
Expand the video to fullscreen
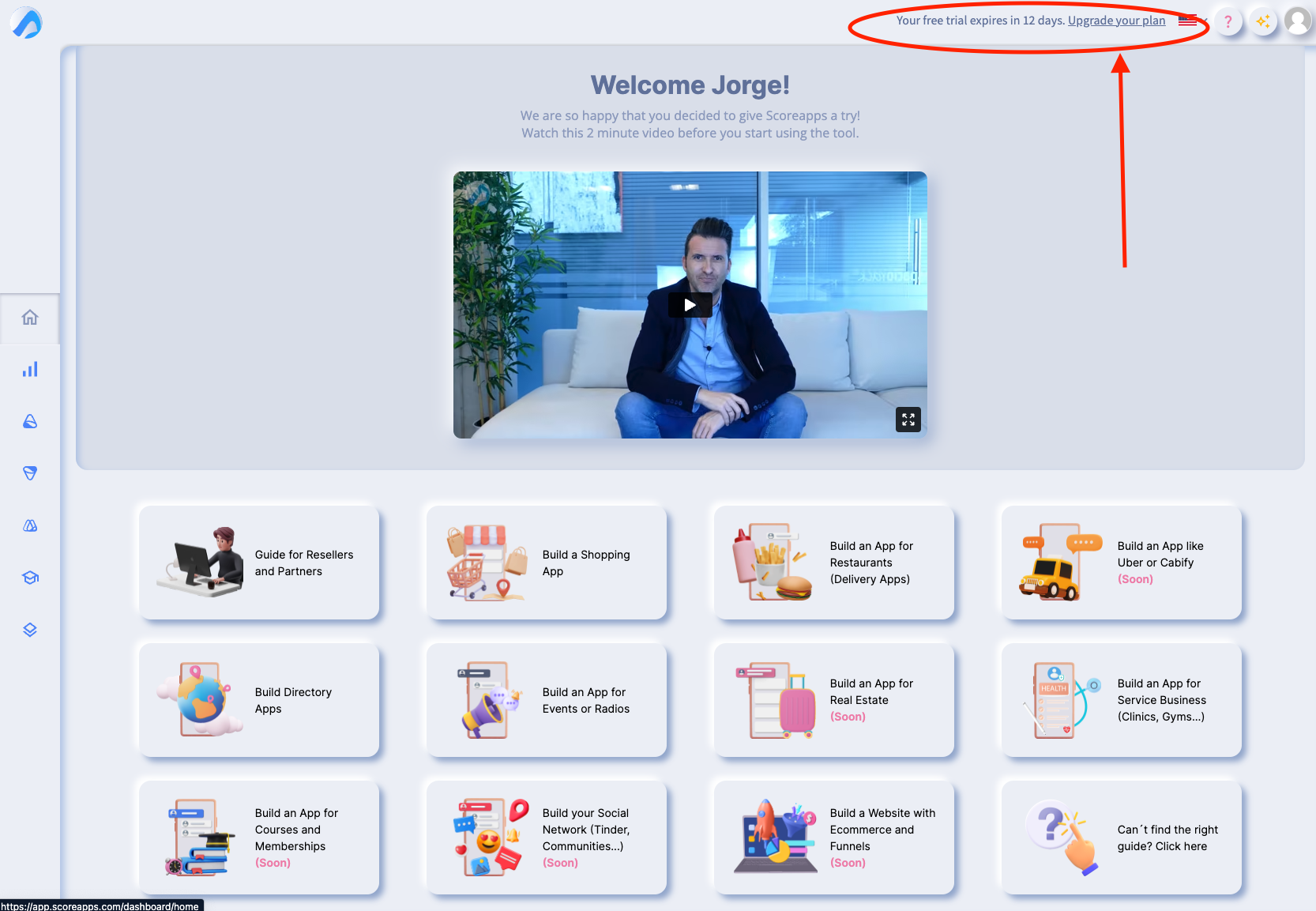pos(908,420)
